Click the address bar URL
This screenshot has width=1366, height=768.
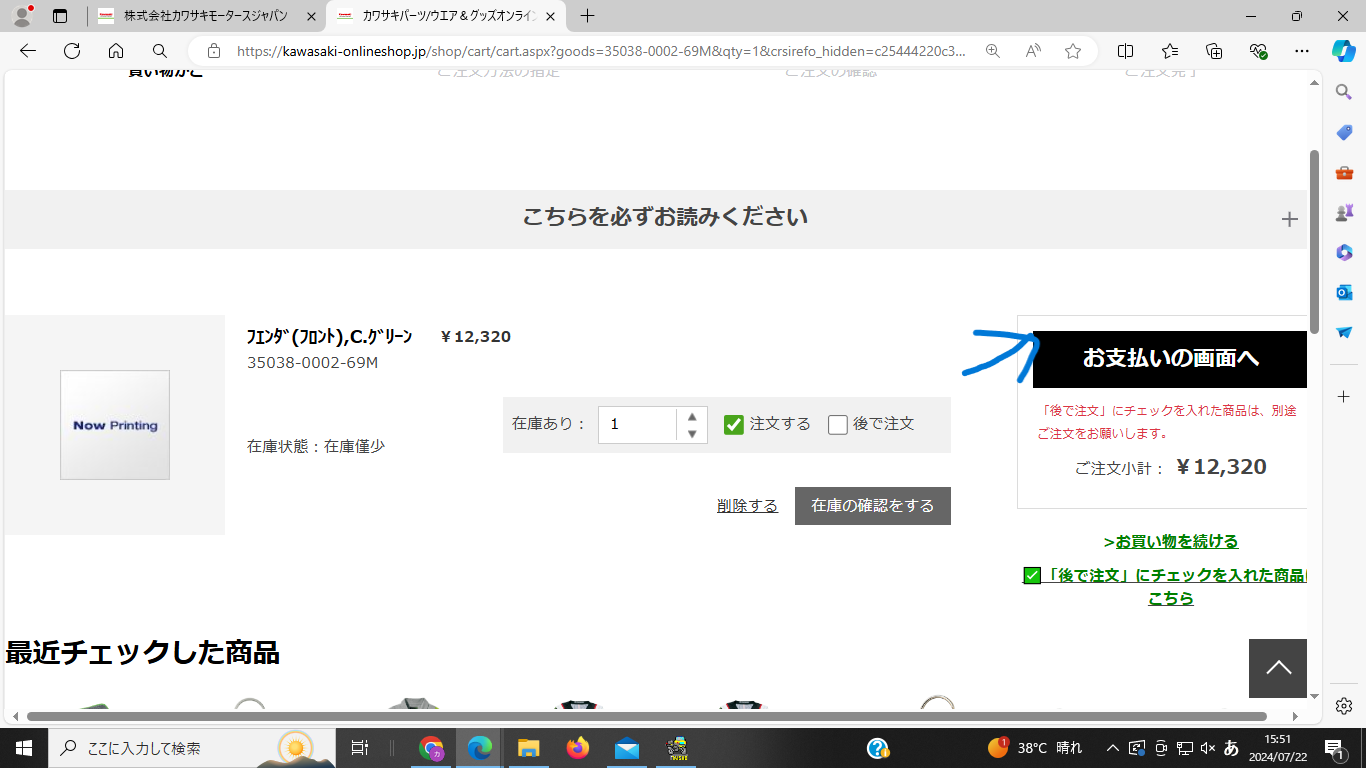coord(601,51)
